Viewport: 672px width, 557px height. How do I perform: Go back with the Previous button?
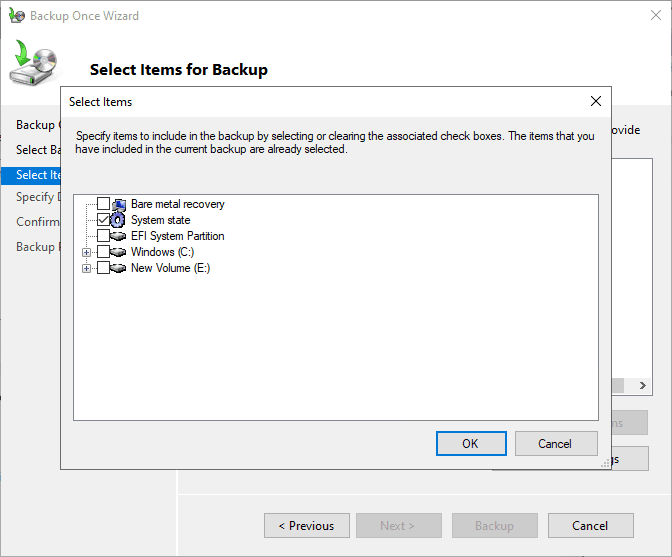coord(306,526)
